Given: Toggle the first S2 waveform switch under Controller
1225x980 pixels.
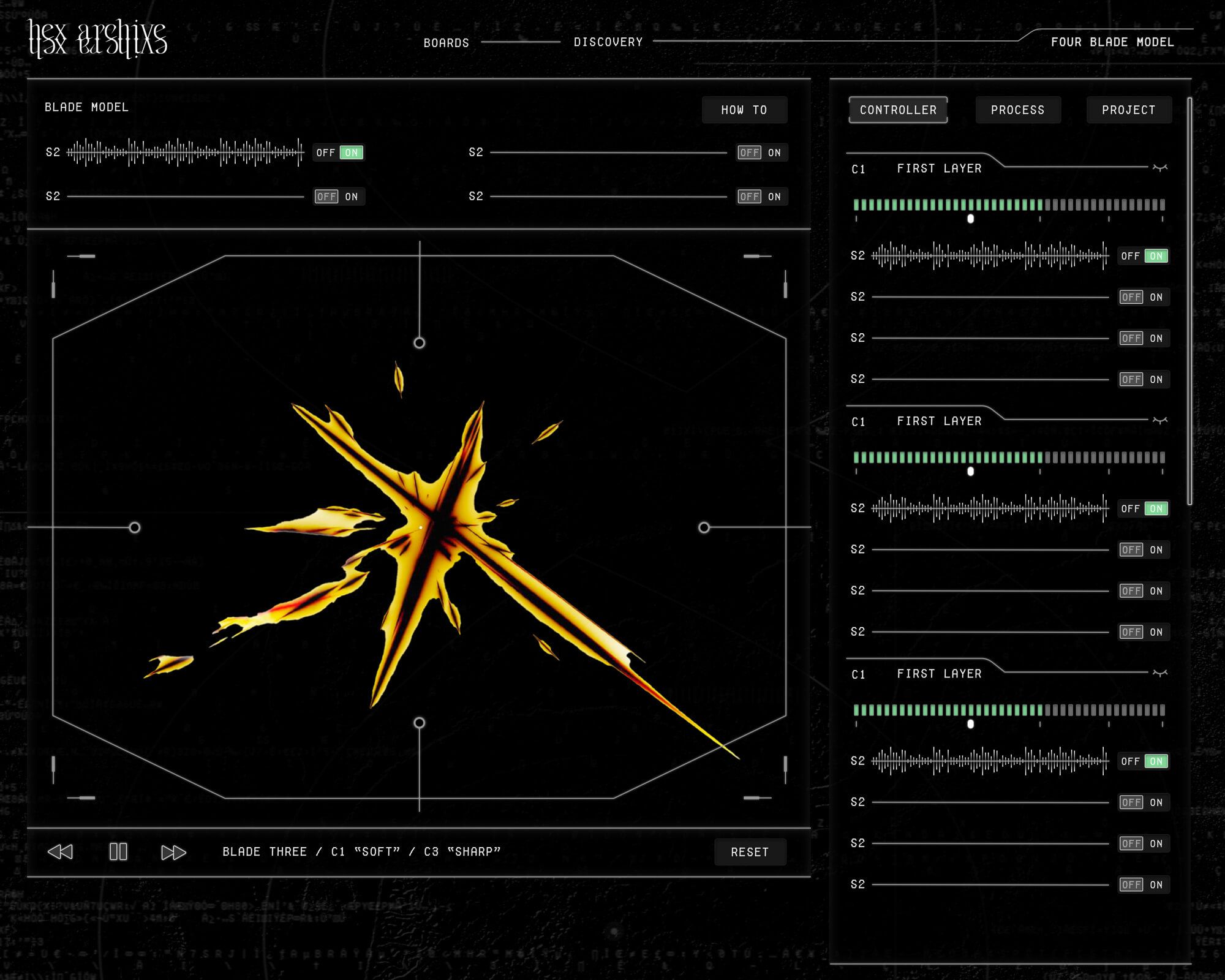Looking at the screenshot, I should [x=1144, y=256].
